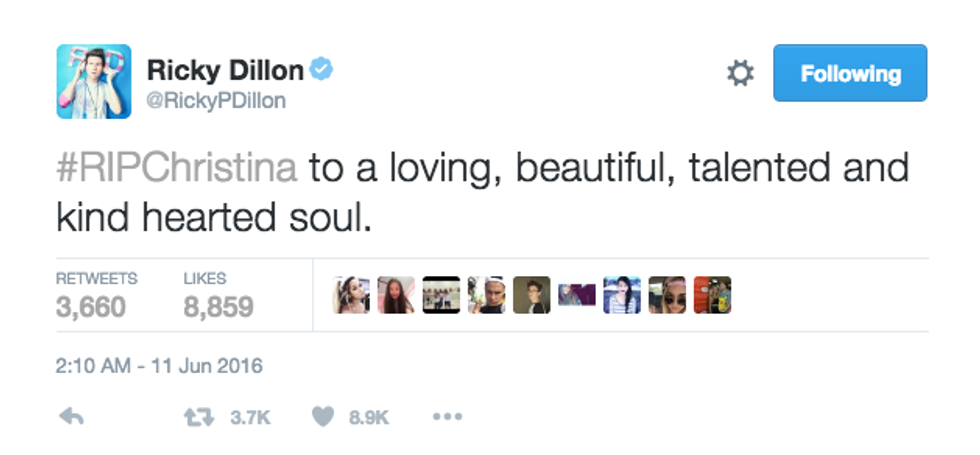Click the small purple liker avatar
The height and width of the screenshot is (455, 980).
576,295
